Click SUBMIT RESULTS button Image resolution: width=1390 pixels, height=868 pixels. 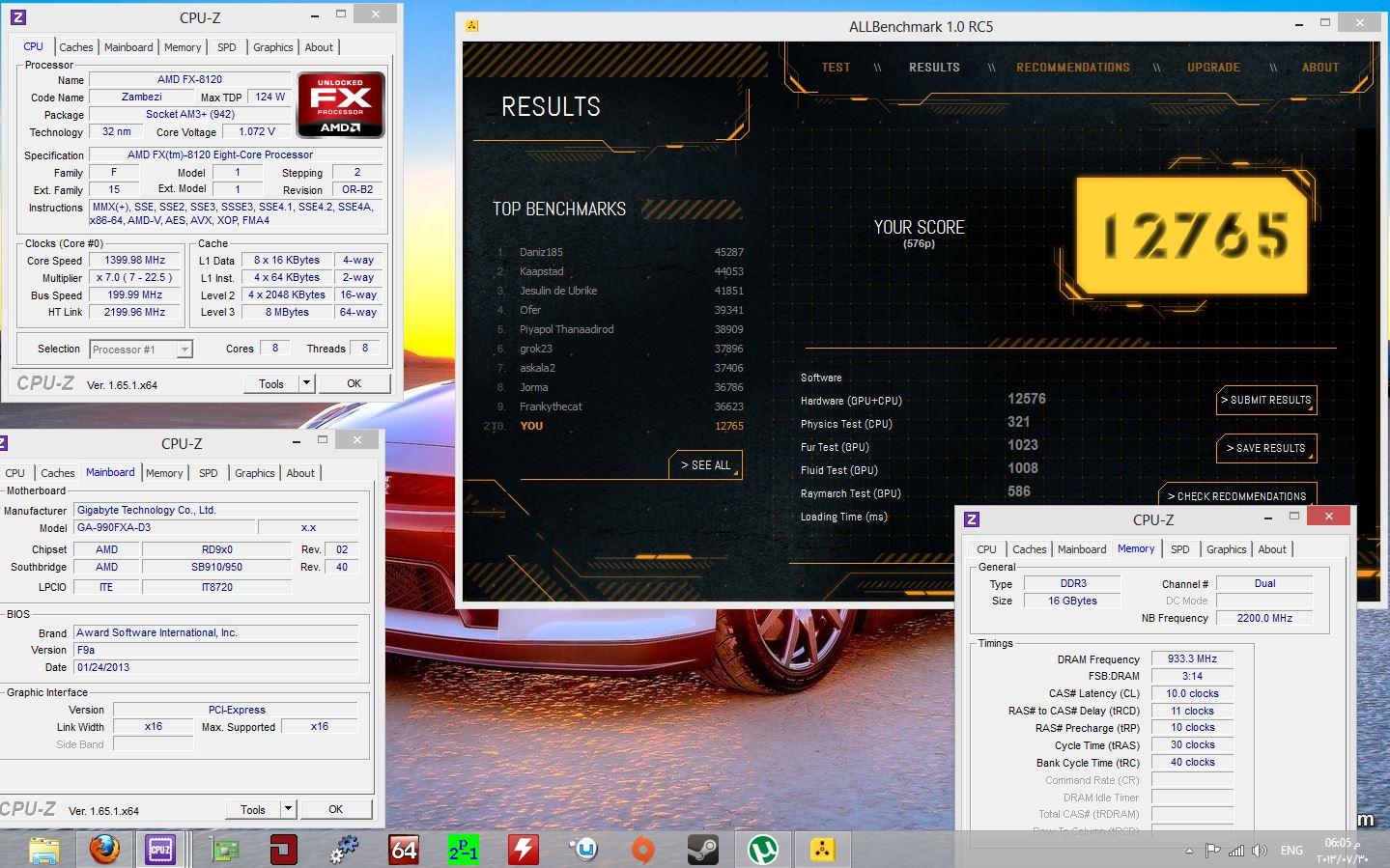tap(1266, 400)
